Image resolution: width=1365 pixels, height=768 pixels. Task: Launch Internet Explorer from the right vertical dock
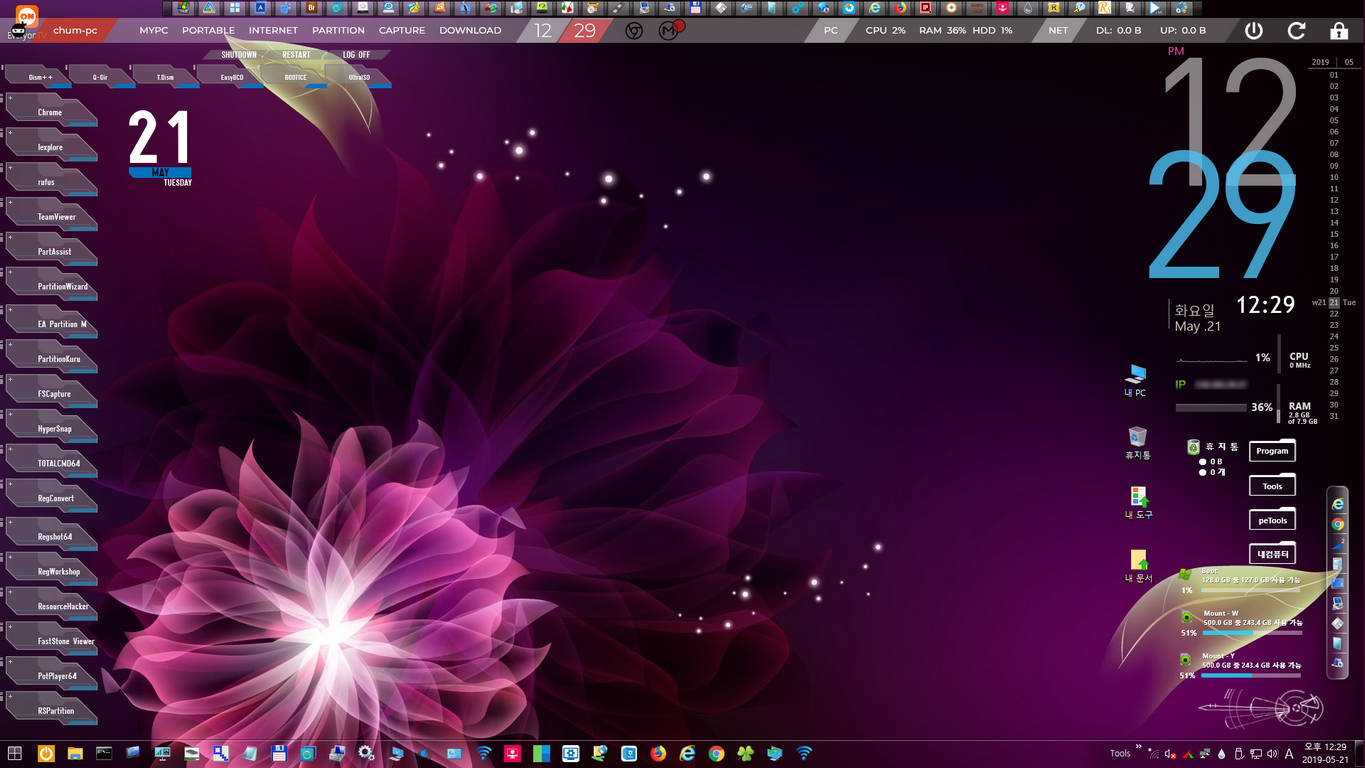1338,504
